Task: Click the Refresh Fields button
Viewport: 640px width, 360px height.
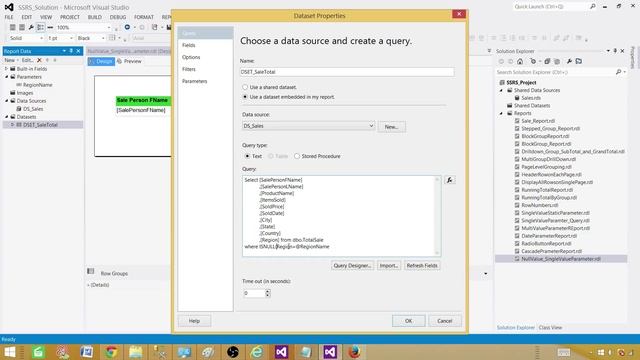Action: (422, 265)
